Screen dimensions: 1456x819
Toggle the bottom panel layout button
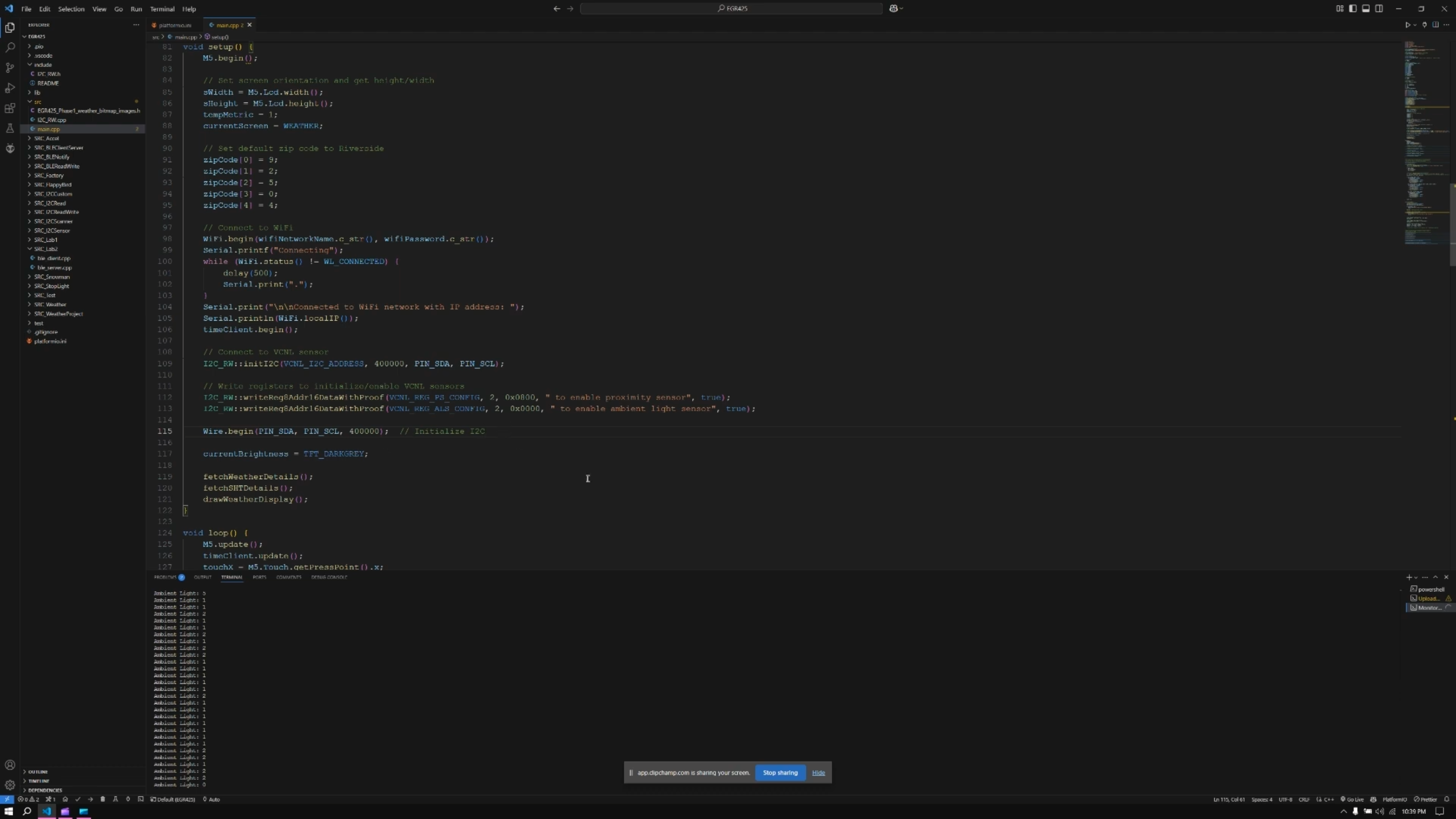click(1366, 9)
